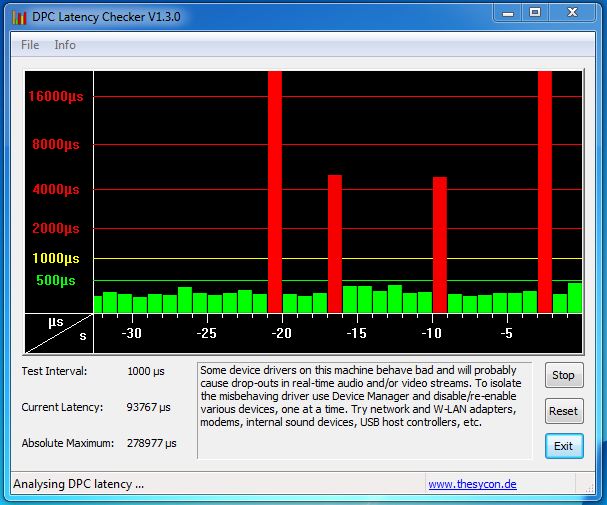This screenshot has height=505, width=607.
Task: Click the 2000µs axis label
Action: coord(56,228)
